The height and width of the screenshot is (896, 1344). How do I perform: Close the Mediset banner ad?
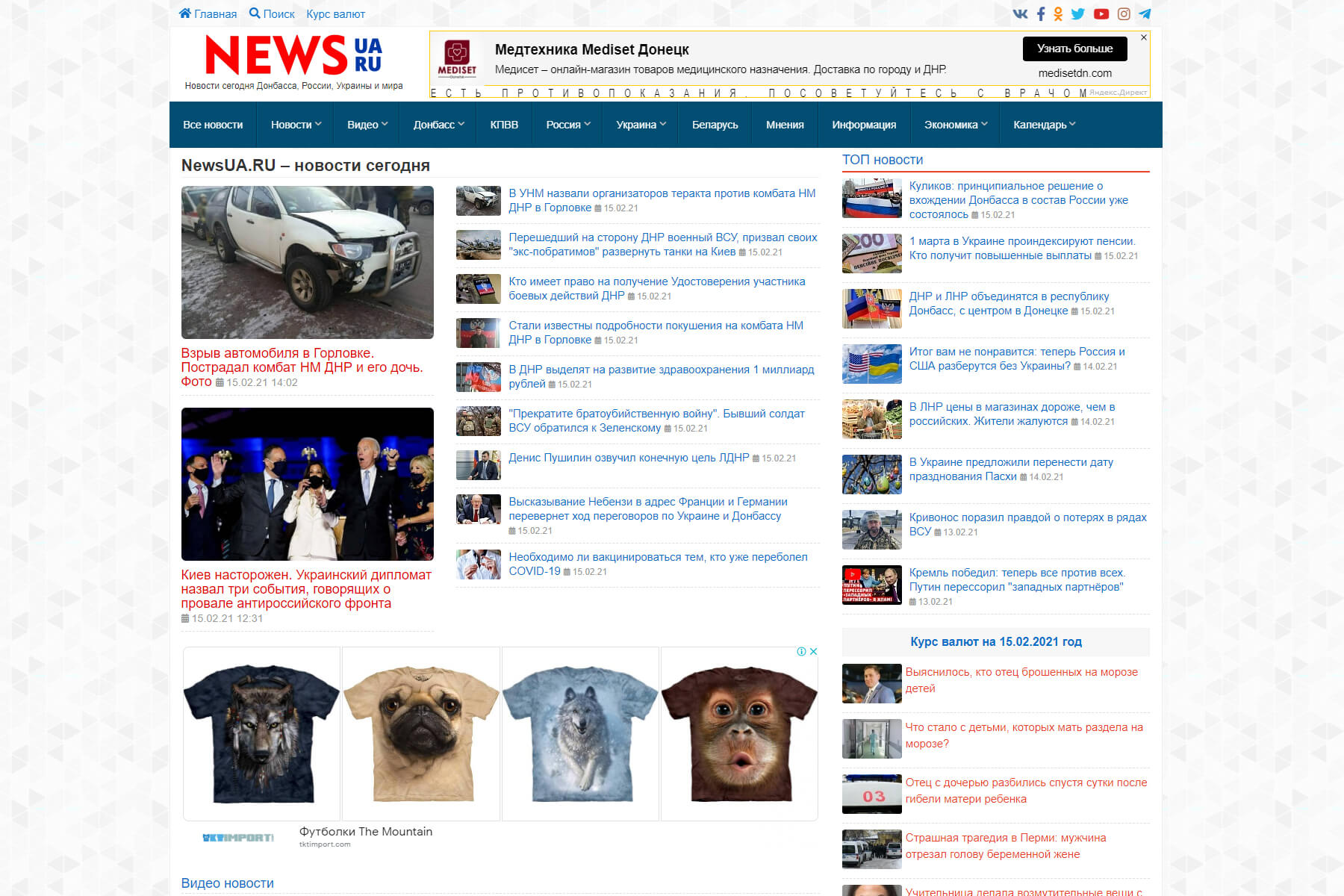[1143, 37]
